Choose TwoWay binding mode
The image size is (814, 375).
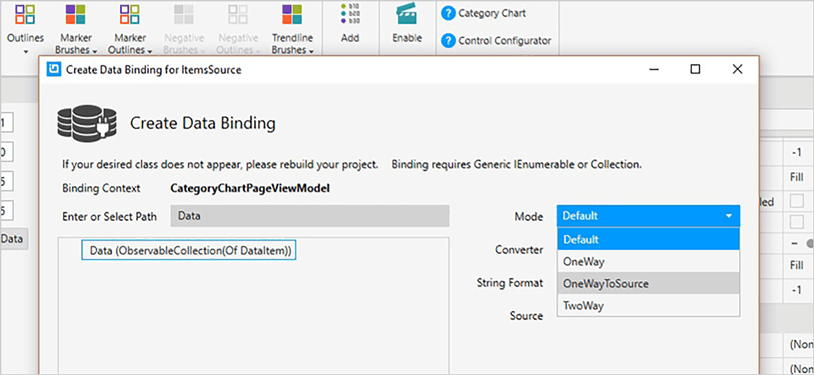(648, 305)
